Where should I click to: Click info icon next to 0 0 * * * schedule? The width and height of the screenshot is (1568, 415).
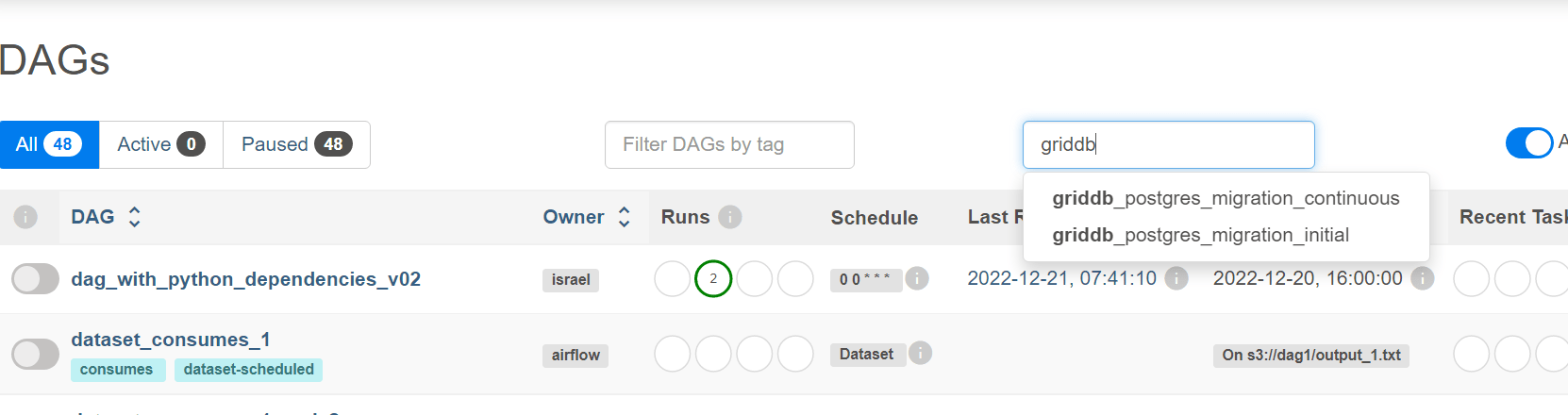[x=917, y=278]
